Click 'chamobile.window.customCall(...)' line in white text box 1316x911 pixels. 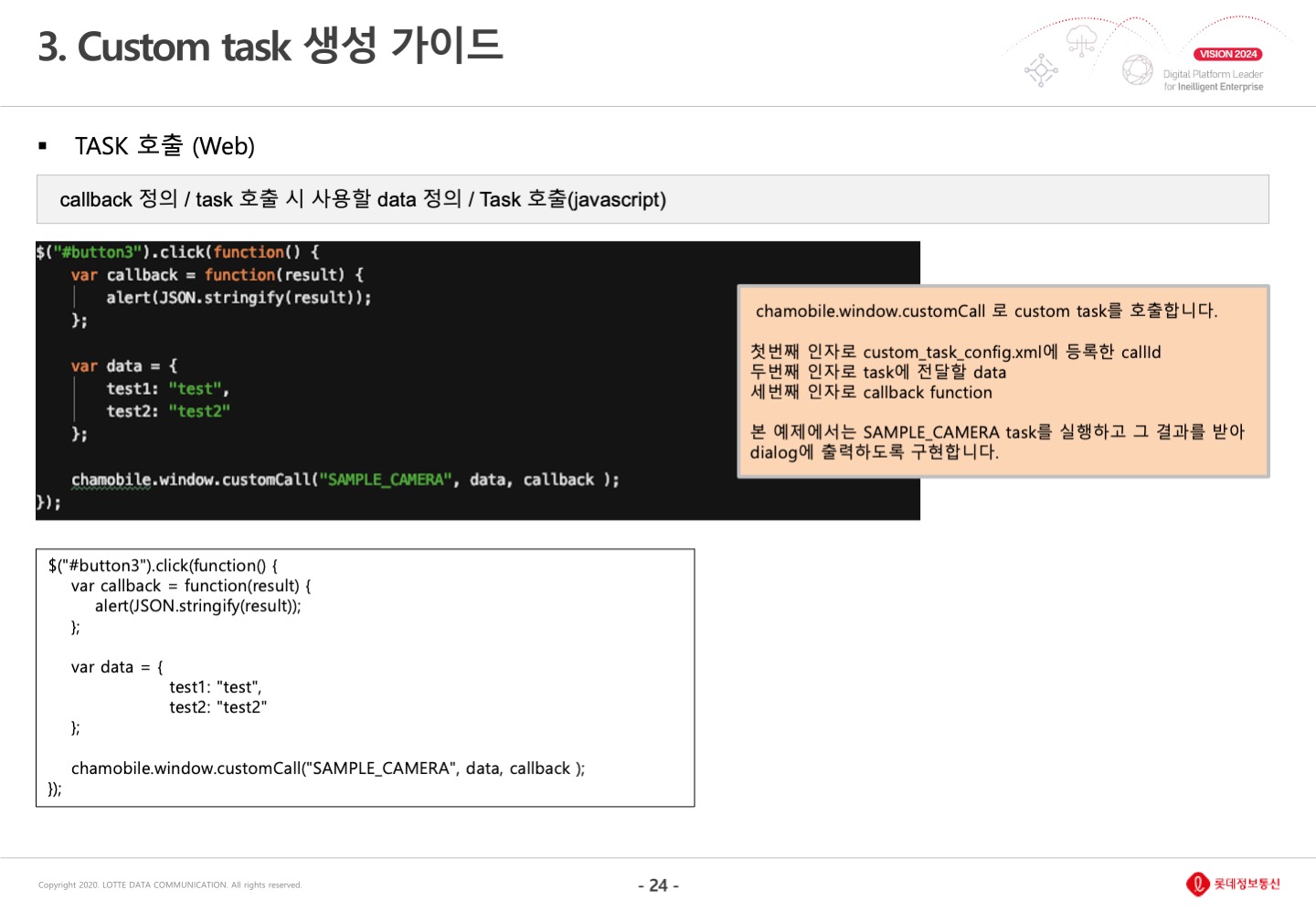tap(328, 768)
